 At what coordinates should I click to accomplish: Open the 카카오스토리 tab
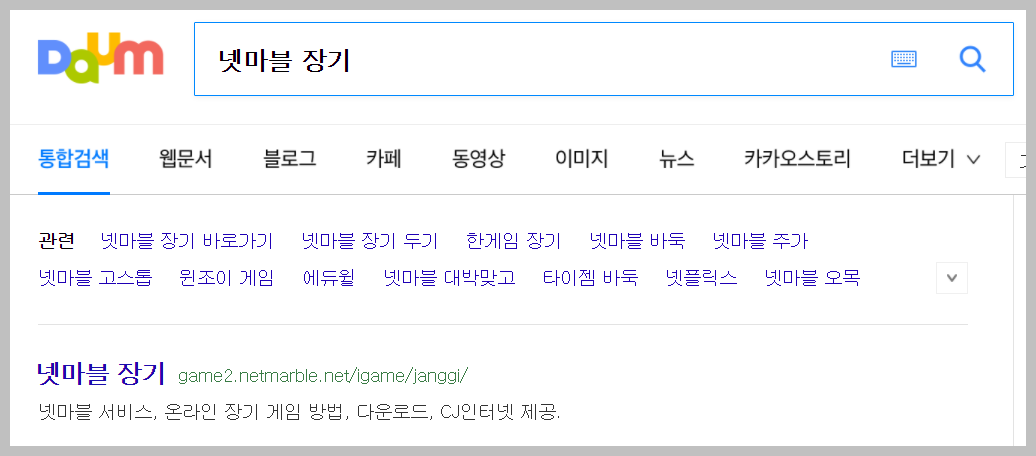coord(797,159)
